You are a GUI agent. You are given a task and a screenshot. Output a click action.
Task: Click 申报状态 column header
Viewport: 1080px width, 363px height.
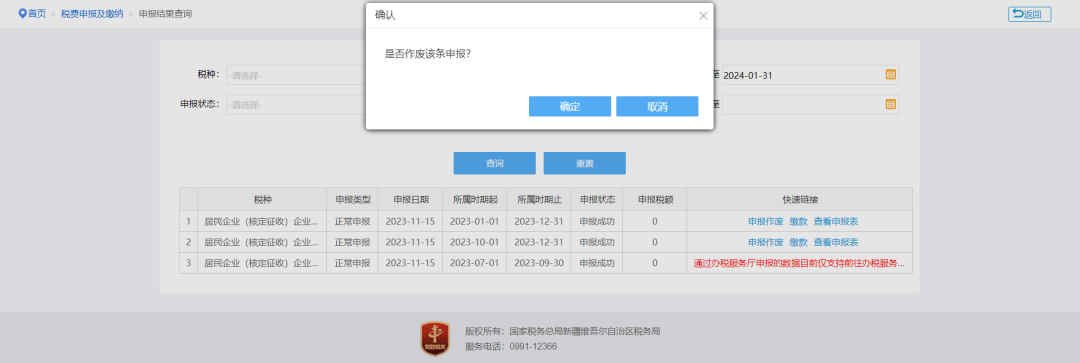tap(596, 200)
